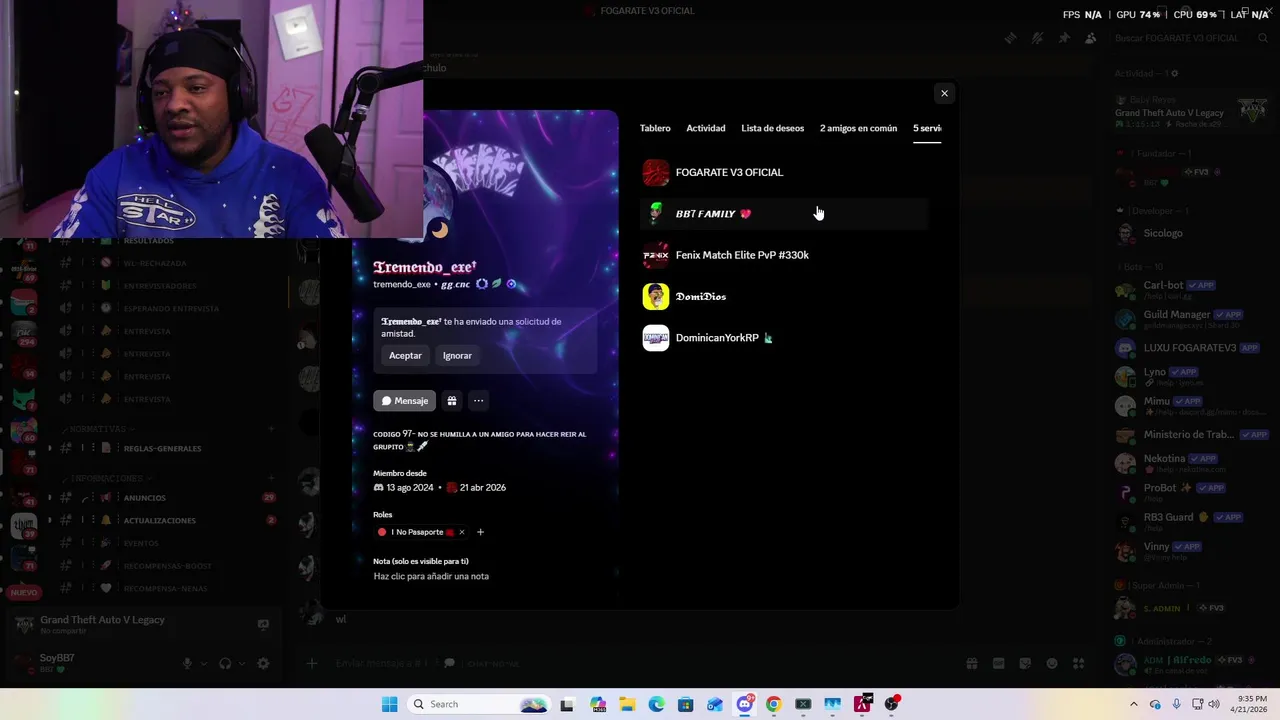The image size is (1280, 720).
Task: Open pinned messages icon in header
Action: pyautogui.click(x=1064, y=38)
